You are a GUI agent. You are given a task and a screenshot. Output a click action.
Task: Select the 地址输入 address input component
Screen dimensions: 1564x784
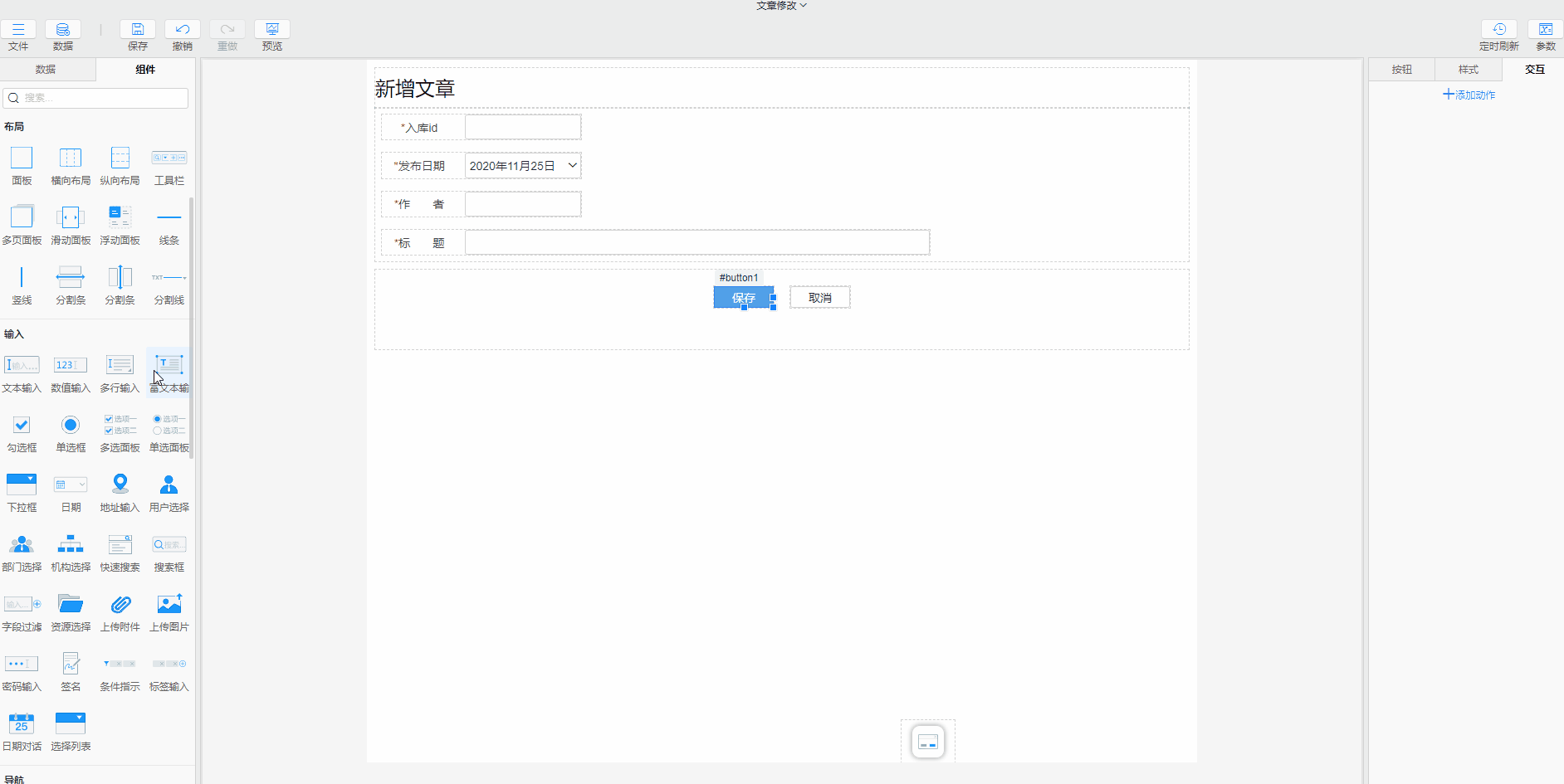tap(120, 485)
